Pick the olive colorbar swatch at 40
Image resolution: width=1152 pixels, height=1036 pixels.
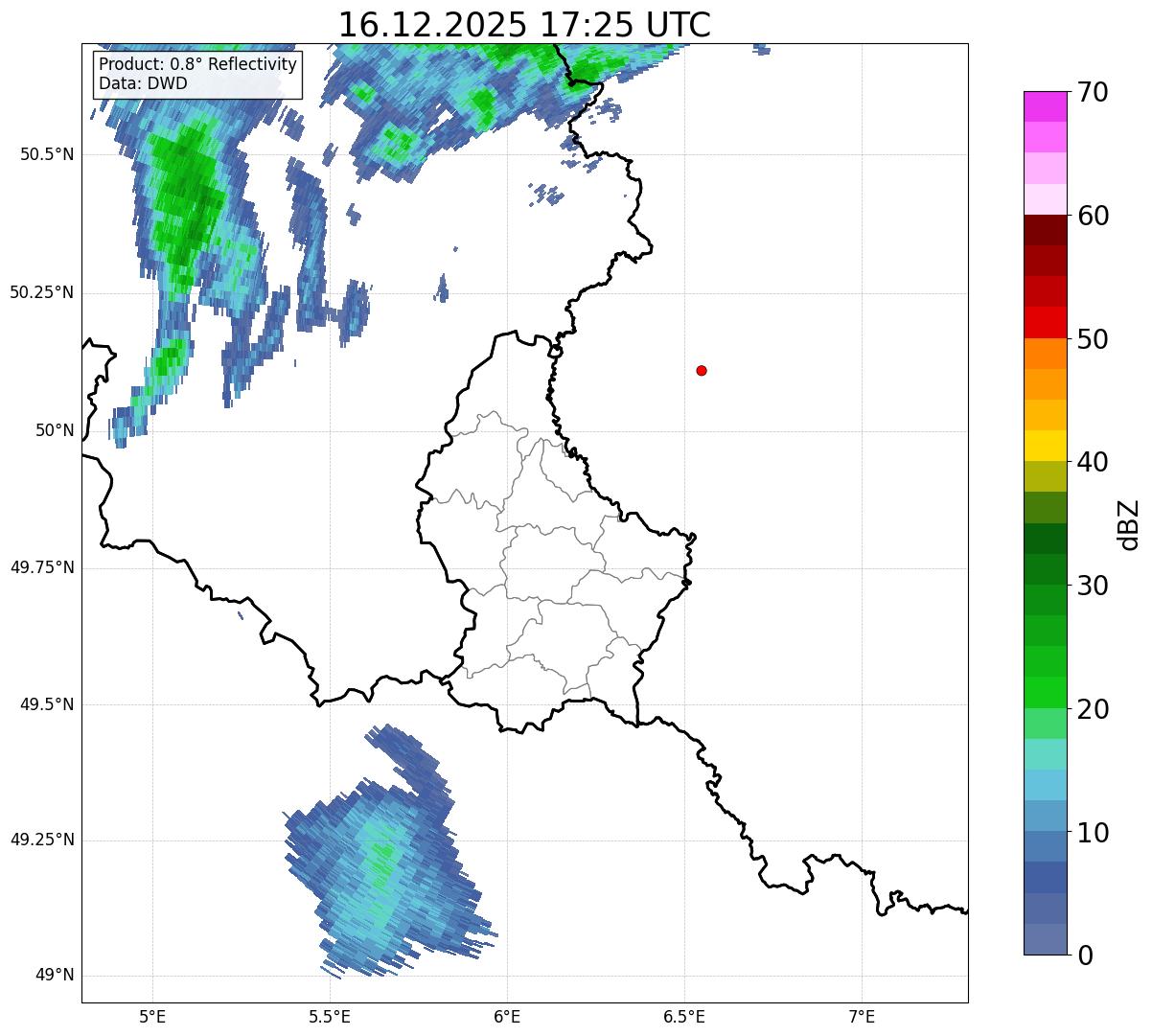[1046, 477]
